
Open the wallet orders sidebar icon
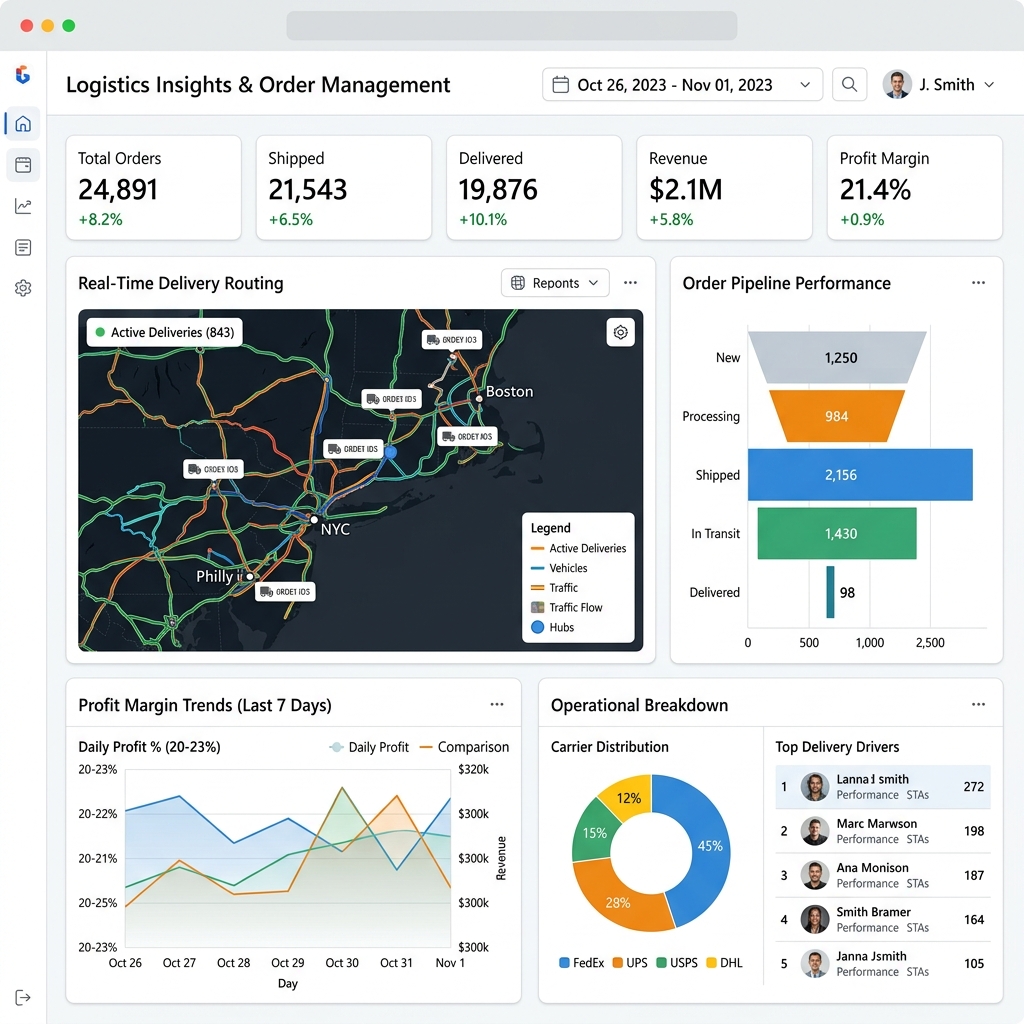23,165
